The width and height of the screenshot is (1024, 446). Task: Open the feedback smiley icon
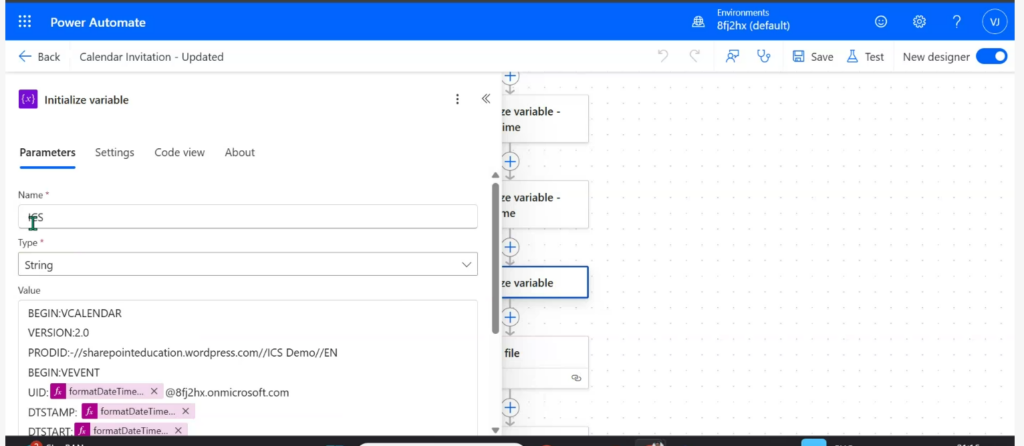tap(881, 22)
